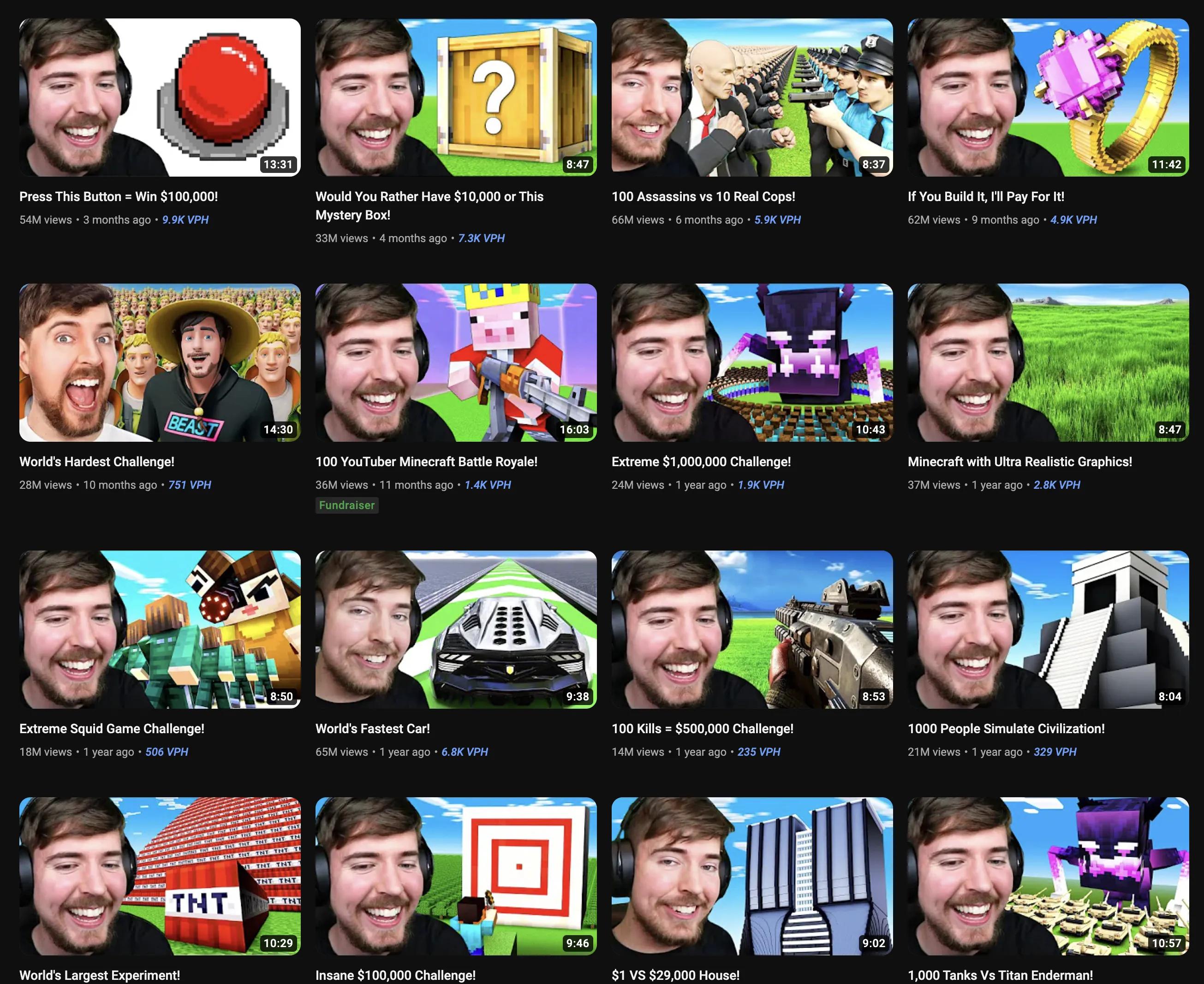Click the 9.9K VPH stat label
Image resolution: width=1204 pixels, height=984 pixels.
tap(185, 220)
